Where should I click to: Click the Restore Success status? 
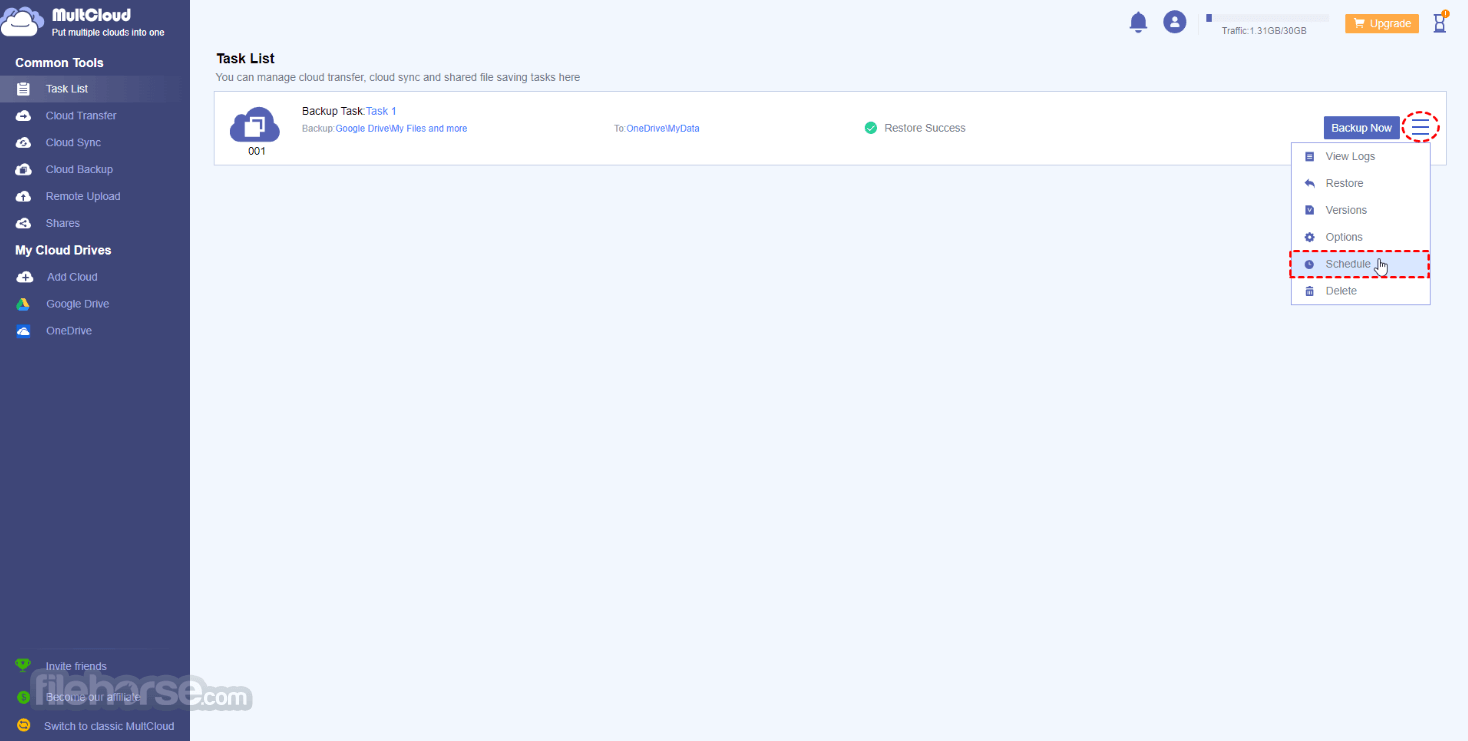click(925, 128)
